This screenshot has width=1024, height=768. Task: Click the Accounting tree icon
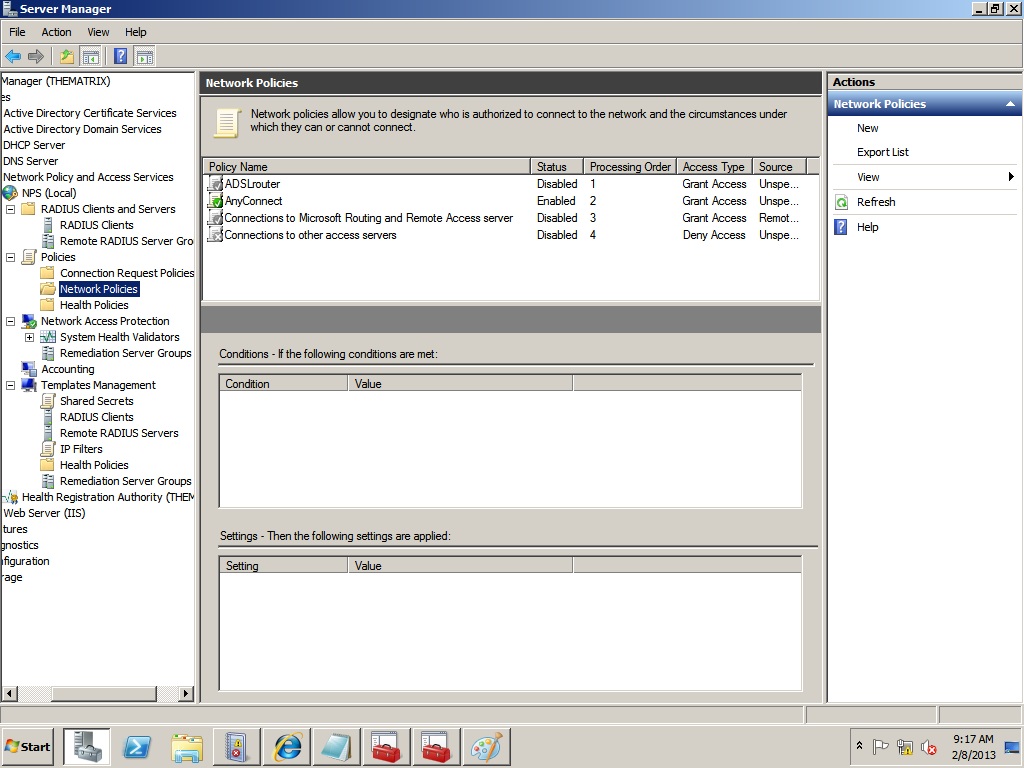(29, 370)
